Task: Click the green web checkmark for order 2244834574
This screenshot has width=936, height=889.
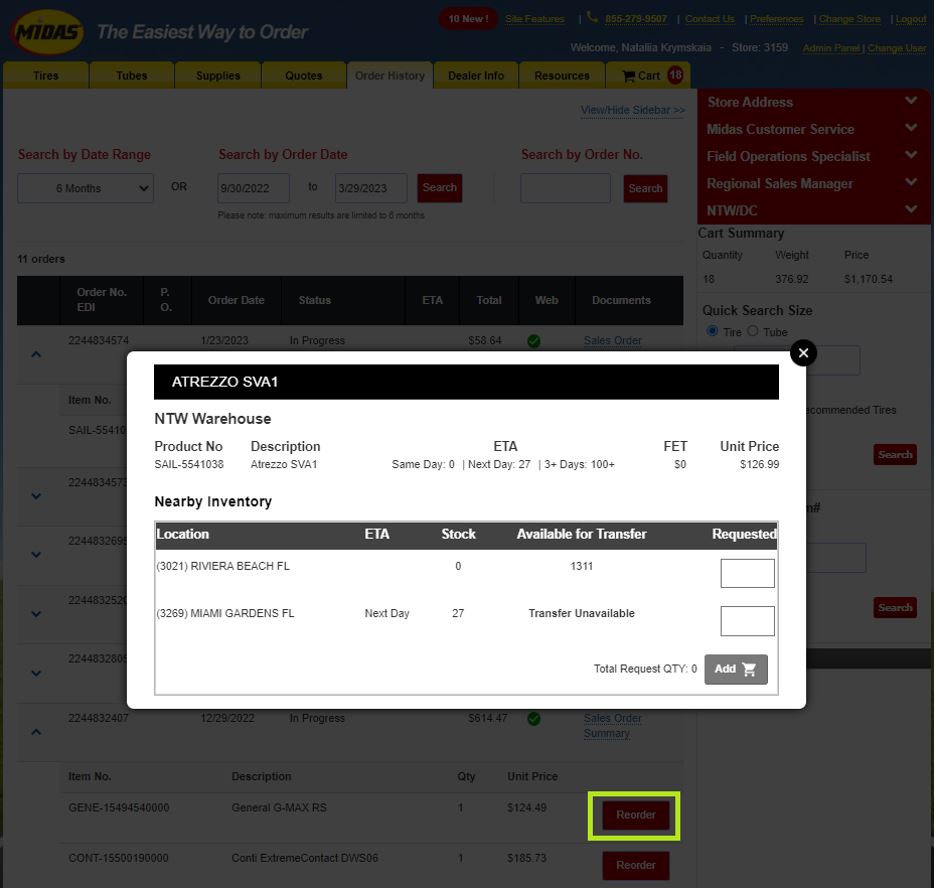Action: coord(534,341)
